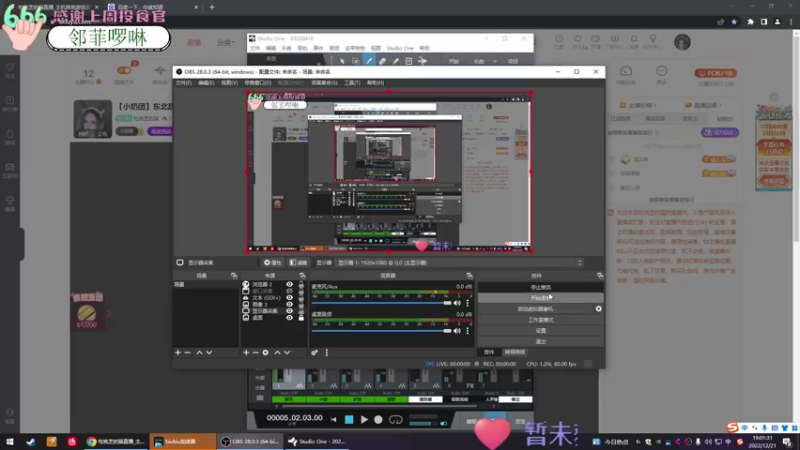Image resolution: width=800 pixels, height=450 pixels.
Task: Click the 设置 button in OBS Controls
Action: pos(540,331)
